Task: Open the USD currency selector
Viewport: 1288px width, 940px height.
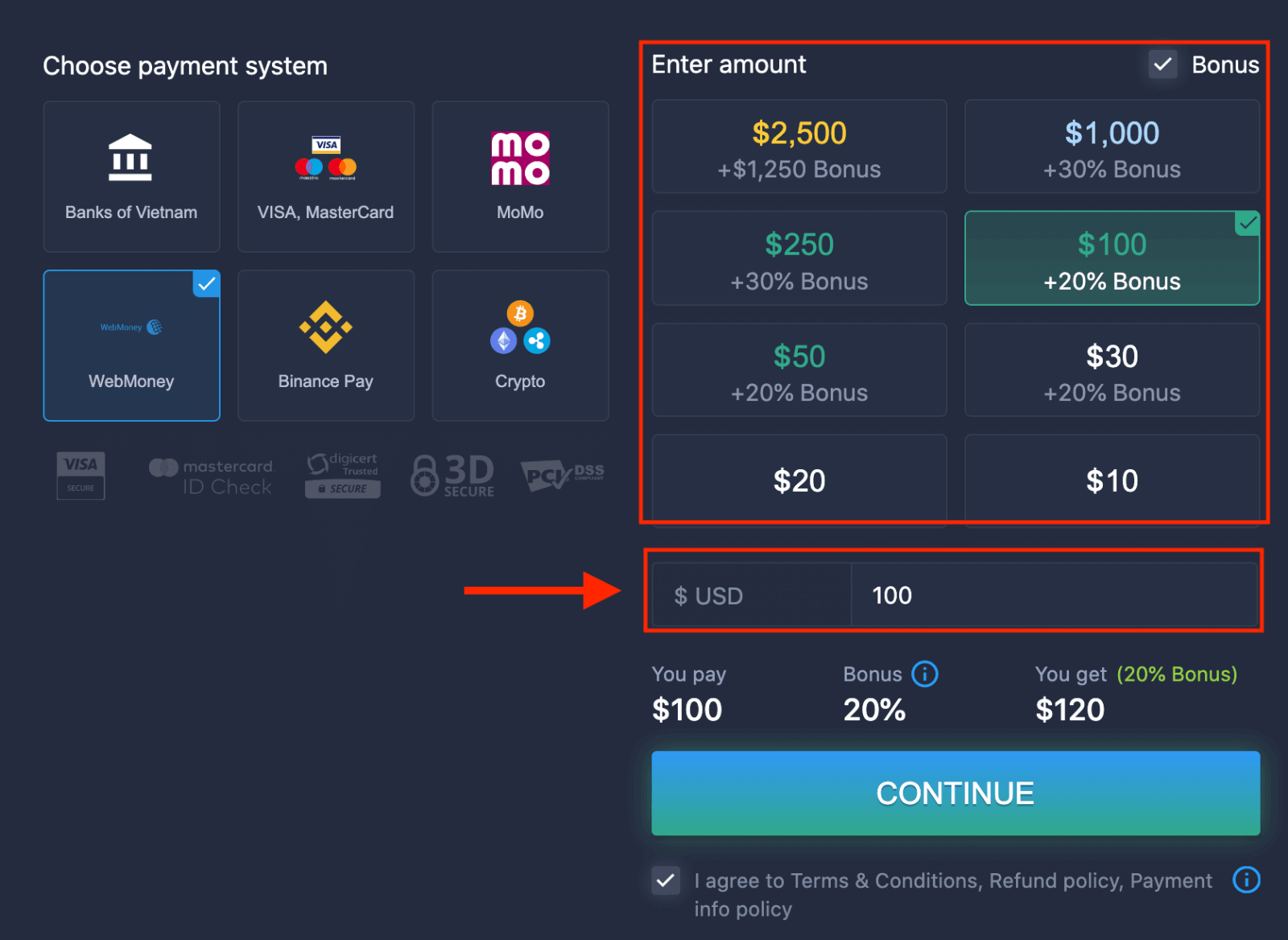Action: click(x=749, y=595)
